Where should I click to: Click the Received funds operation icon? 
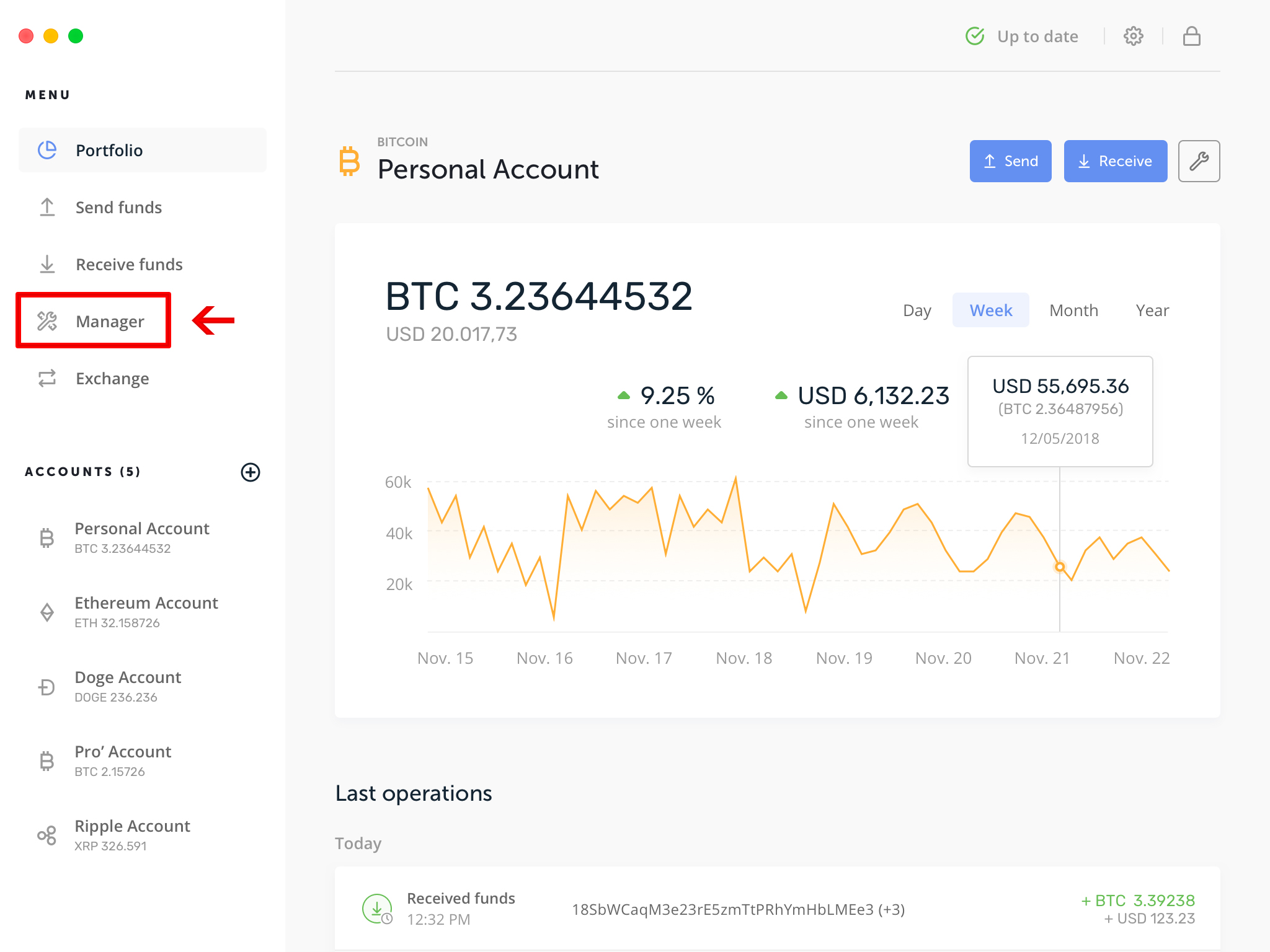point(377,909)
